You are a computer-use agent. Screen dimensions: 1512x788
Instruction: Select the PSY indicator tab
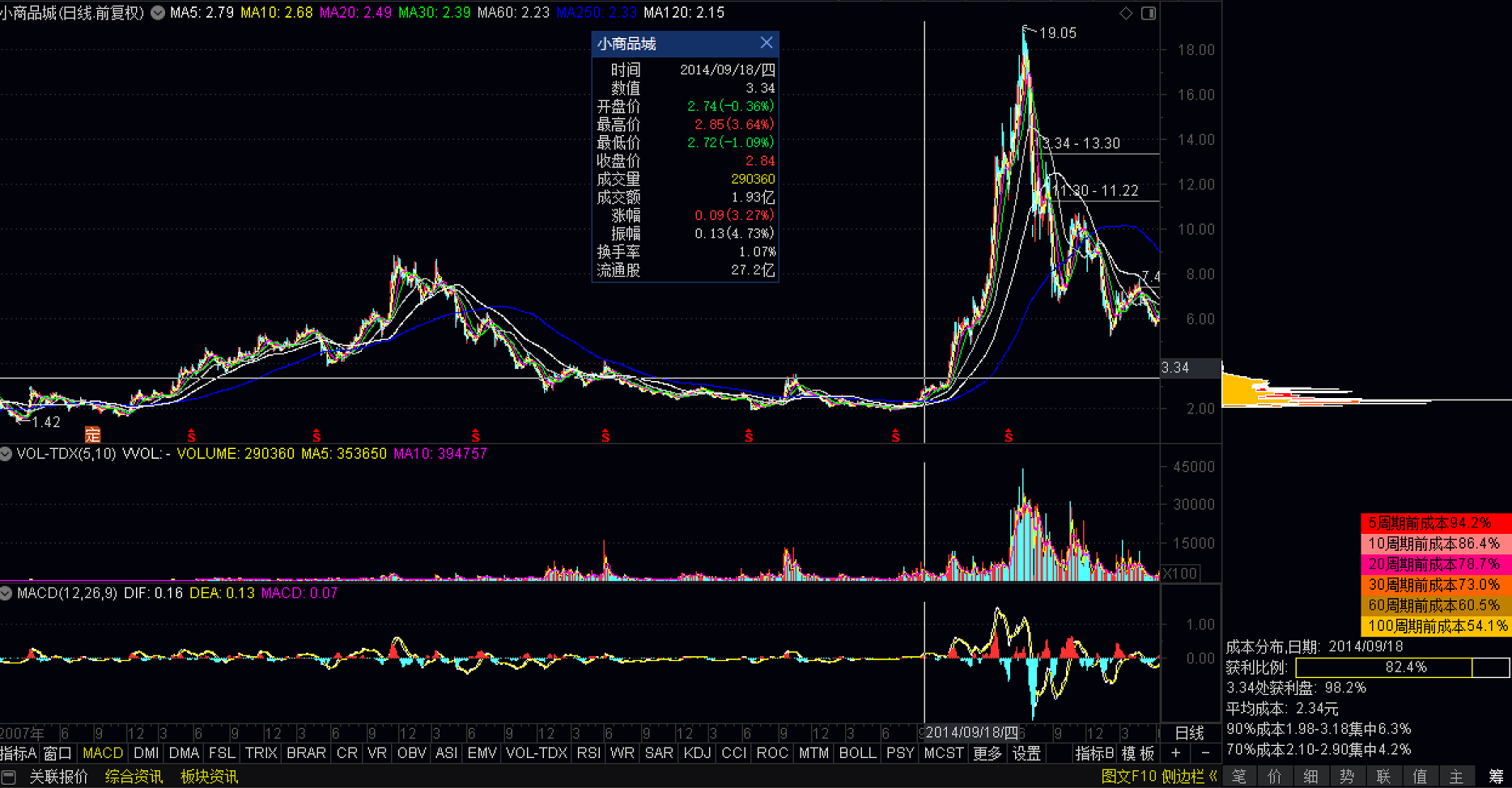click(x=900, y=753)
